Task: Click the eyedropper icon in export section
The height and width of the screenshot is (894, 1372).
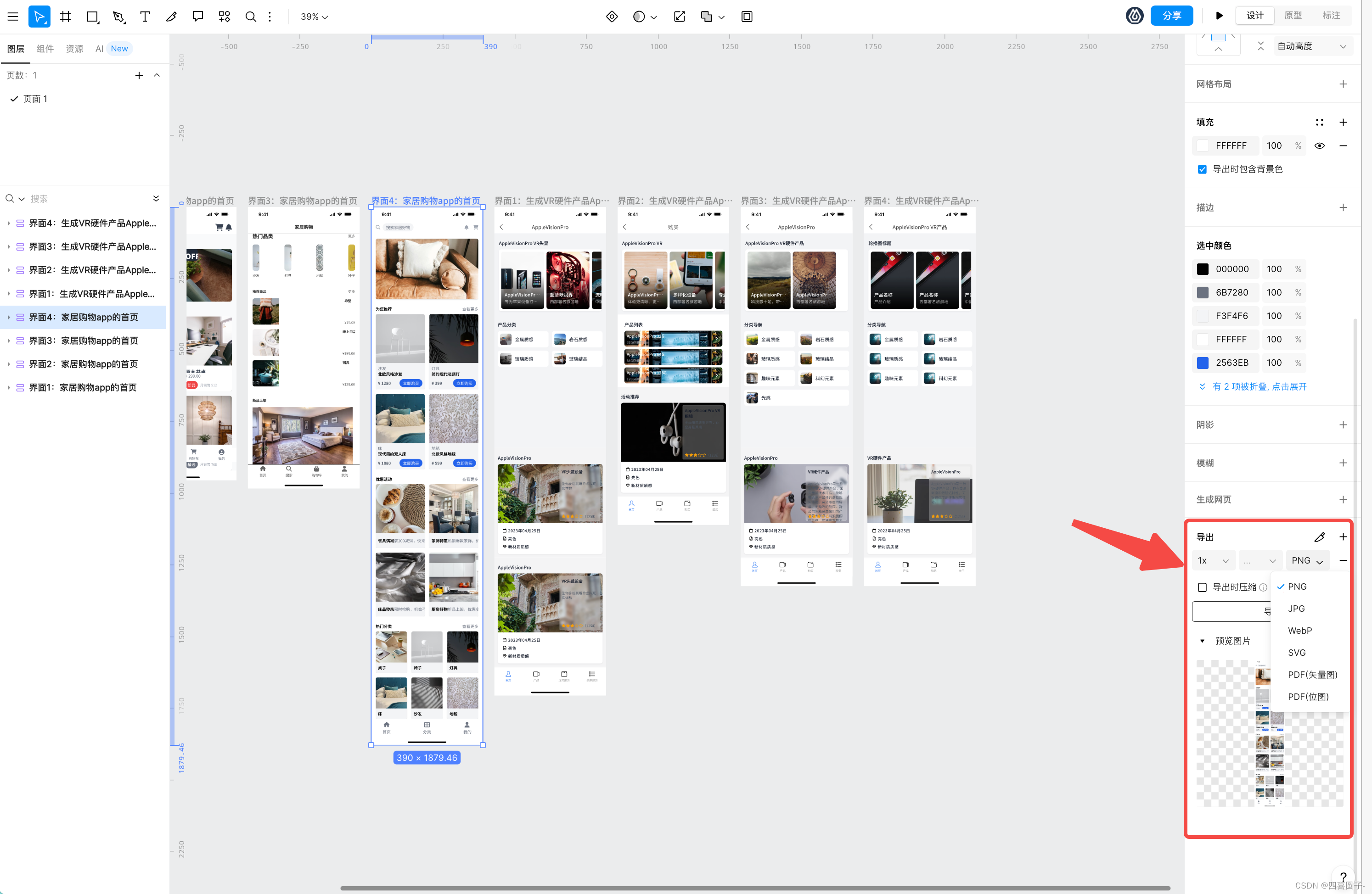Action: (x=1319, y=537)
